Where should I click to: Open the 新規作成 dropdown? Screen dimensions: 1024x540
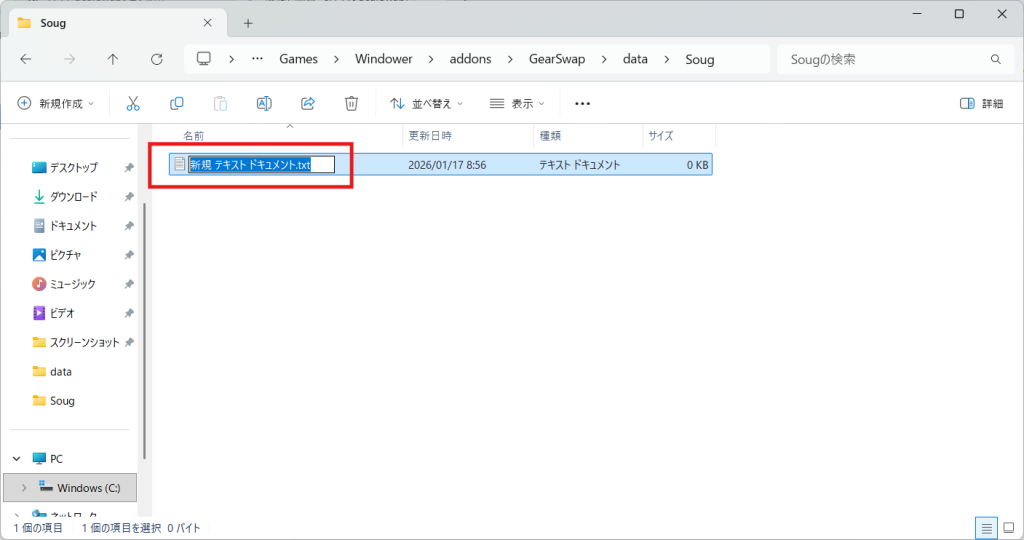click(x=56, y=103)
